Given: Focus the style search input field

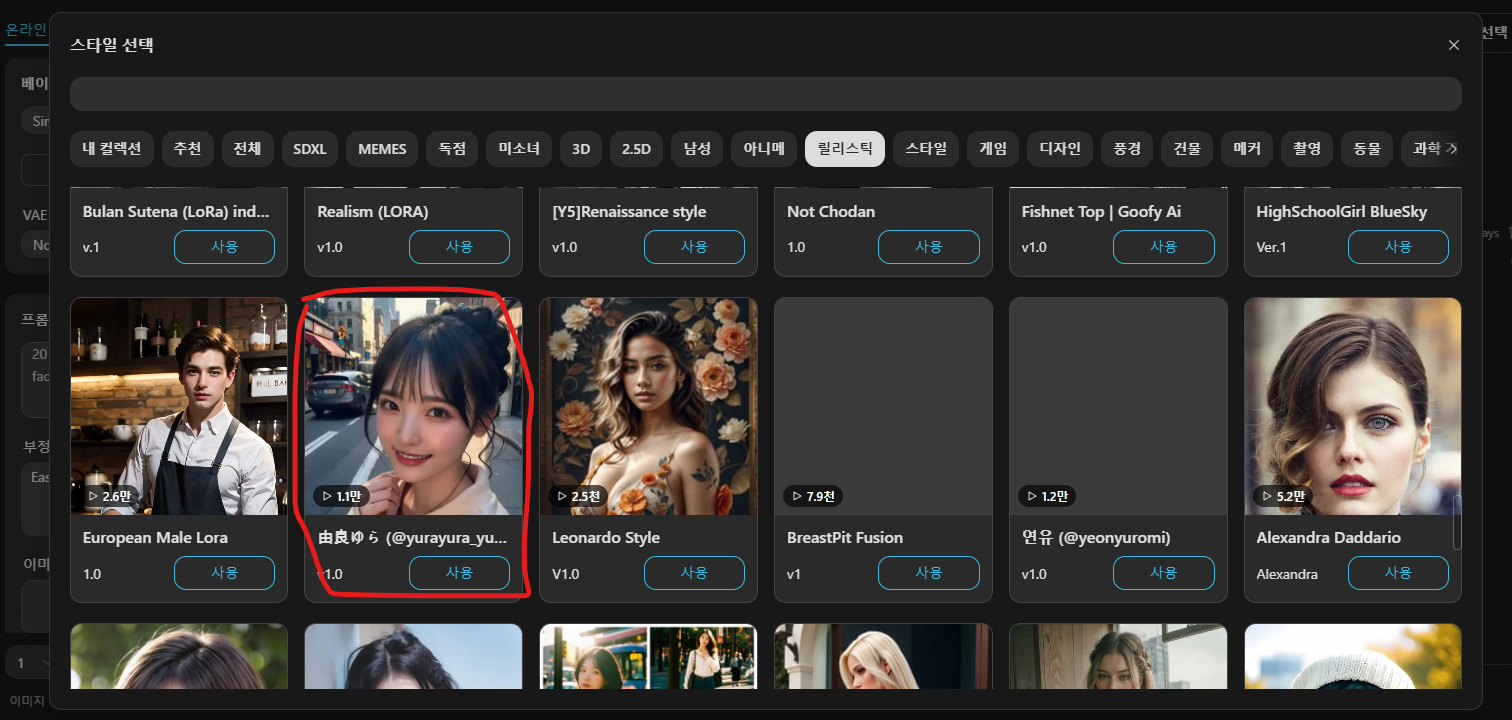Looking at the screenshot, I should click(x=765, y=94).
